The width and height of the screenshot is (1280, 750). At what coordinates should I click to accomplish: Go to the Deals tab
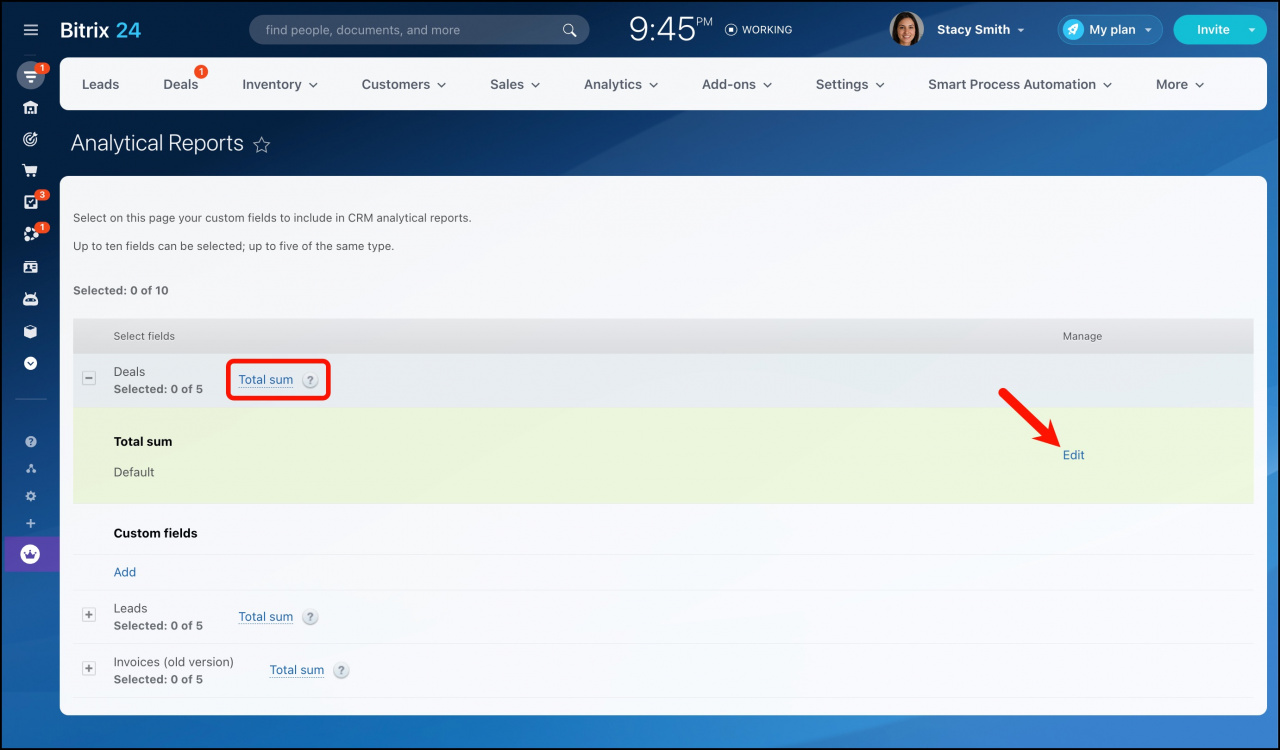point(181,84)
